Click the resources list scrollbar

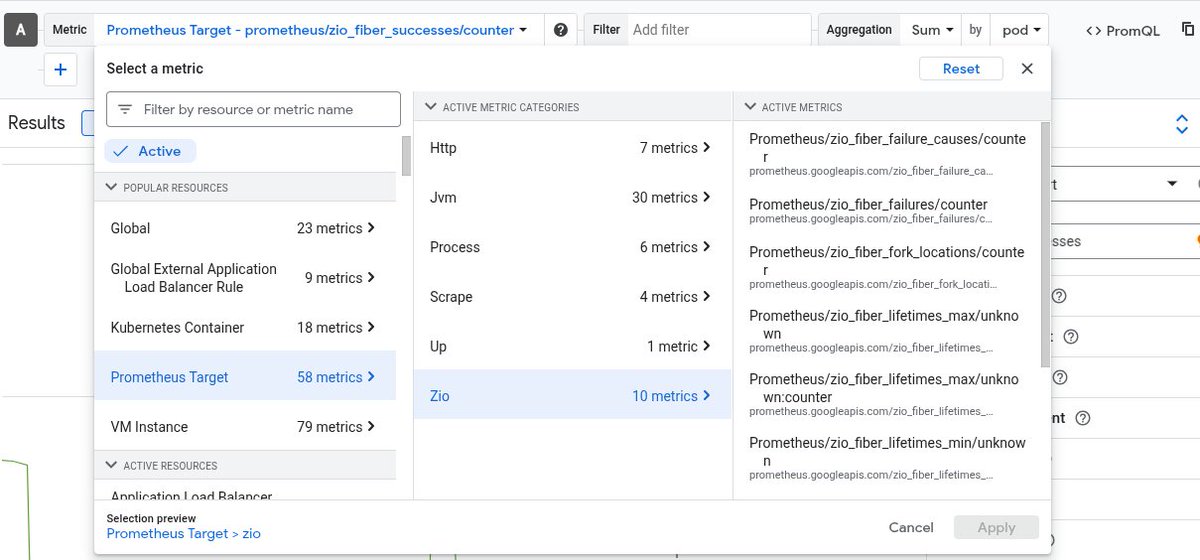[x=405, y=155]
